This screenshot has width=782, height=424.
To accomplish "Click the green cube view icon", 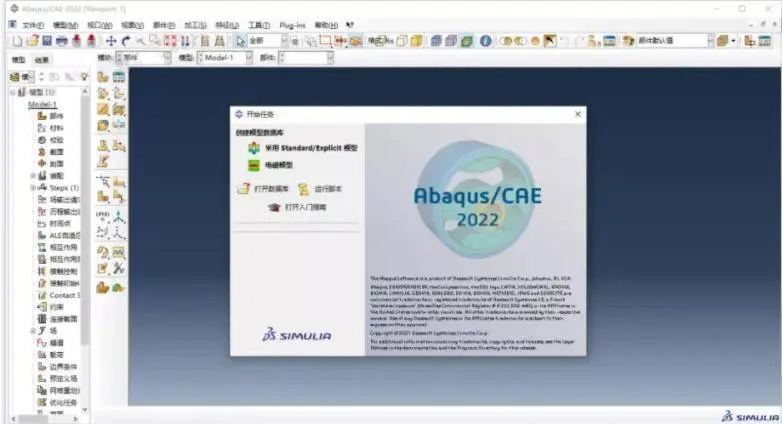I will [x=466, y=41].
